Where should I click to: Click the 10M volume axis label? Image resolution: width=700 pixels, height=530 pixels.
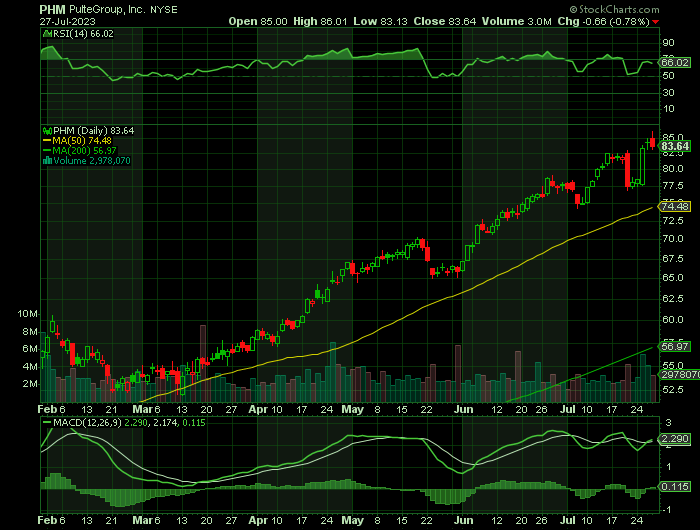(28, 314)
